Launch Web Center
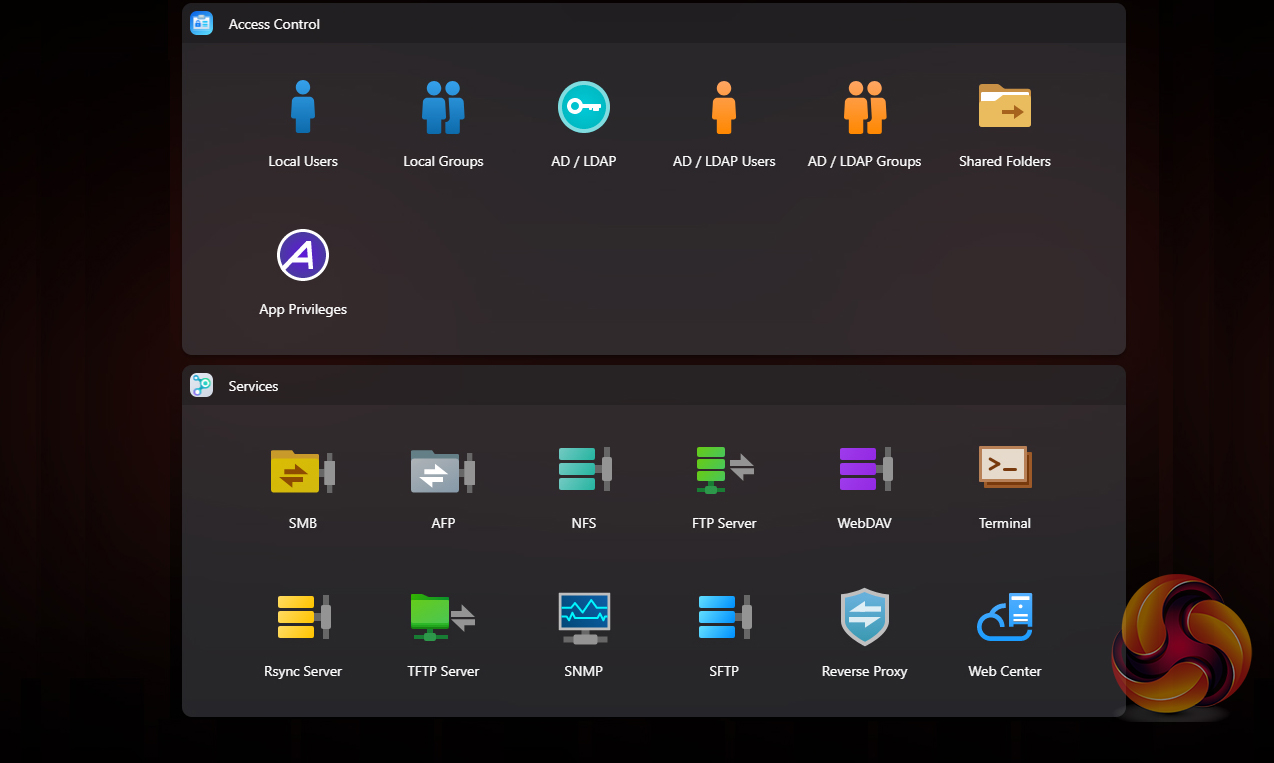 click(1004, 618)
